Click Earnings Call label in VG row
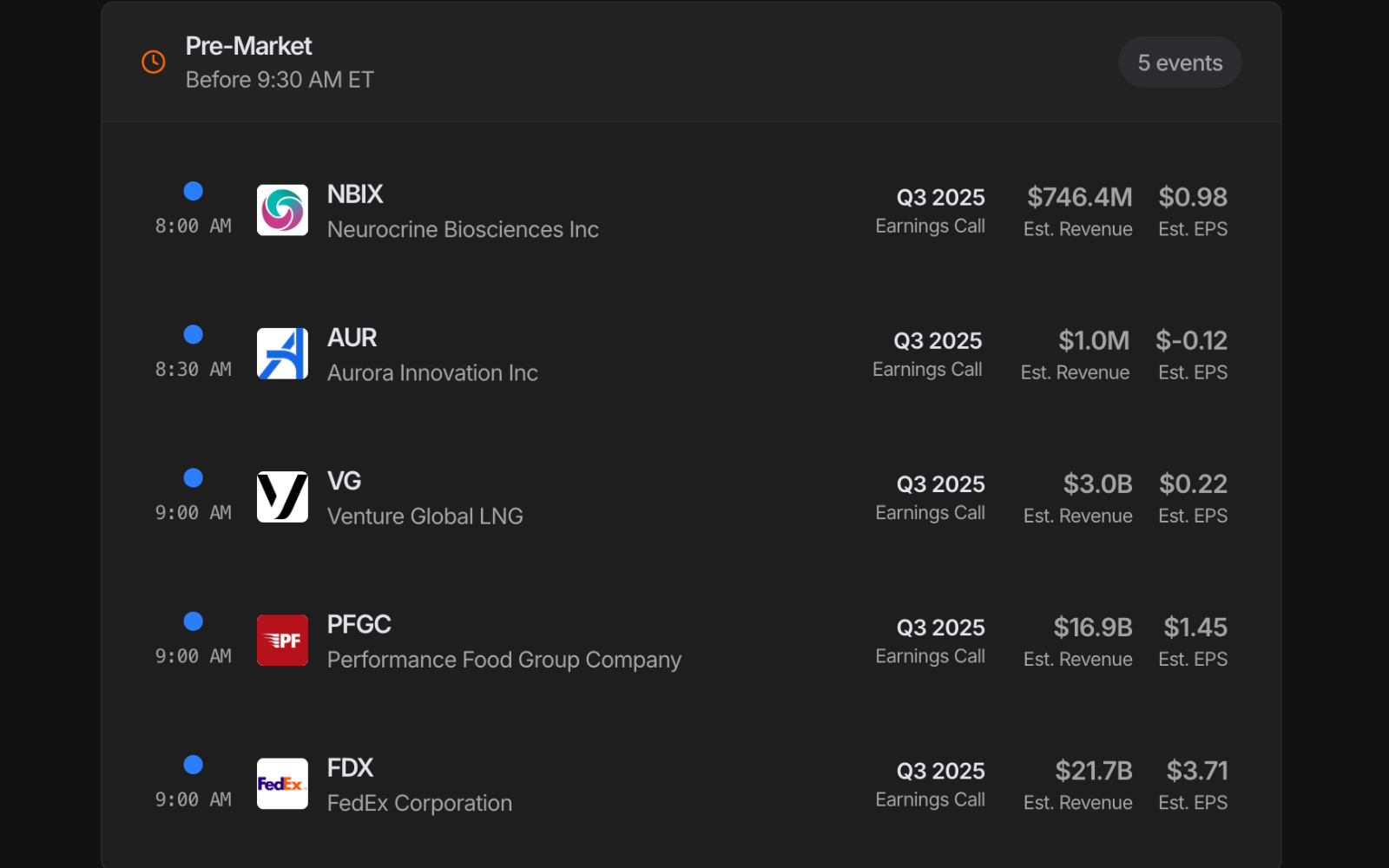 [931, 513]
